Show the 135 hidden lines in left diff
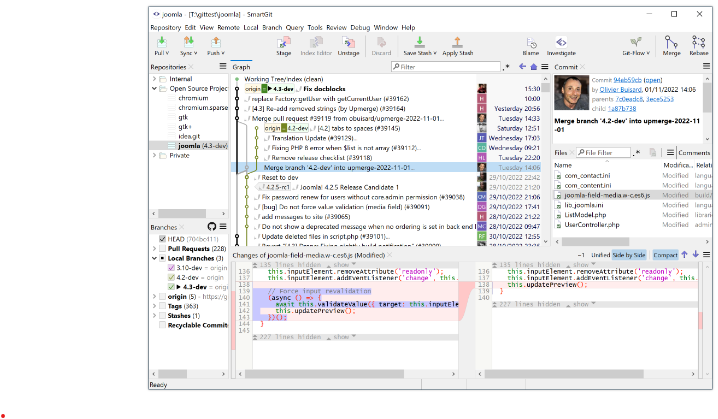The height and width of the screenshot is (419, 718). 343,265
